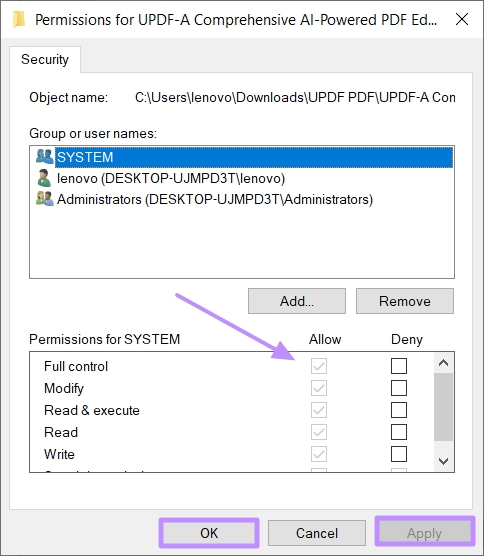484x556 pixels.
Task: Open the Security tab
Action: [45, 59]
